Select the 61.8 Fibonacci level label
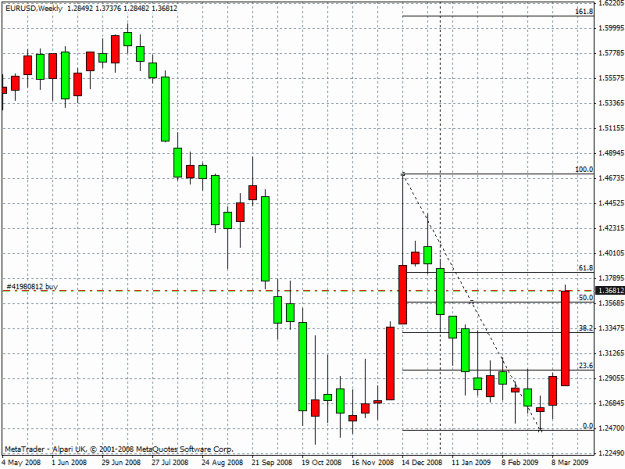 586,268
